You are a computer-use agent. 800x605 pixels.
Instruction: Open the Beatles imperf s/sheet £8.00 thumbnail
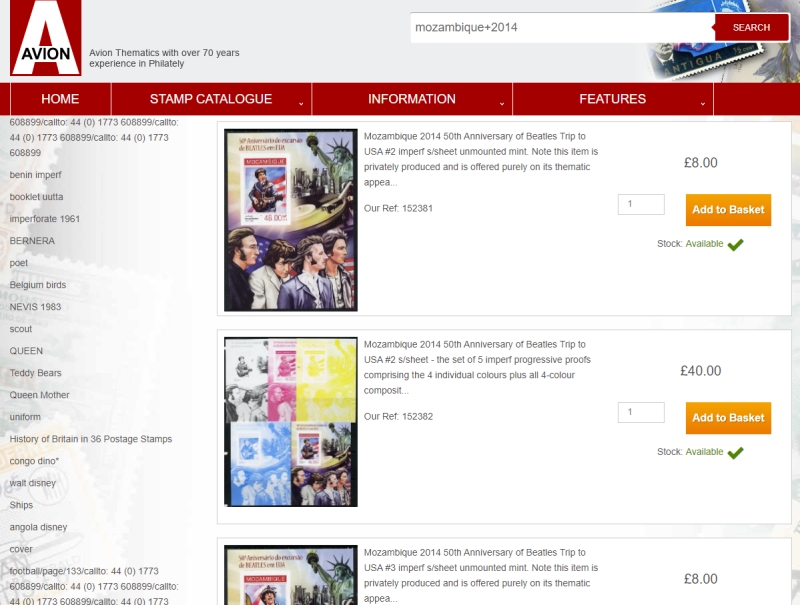click(x=290, y=219)
